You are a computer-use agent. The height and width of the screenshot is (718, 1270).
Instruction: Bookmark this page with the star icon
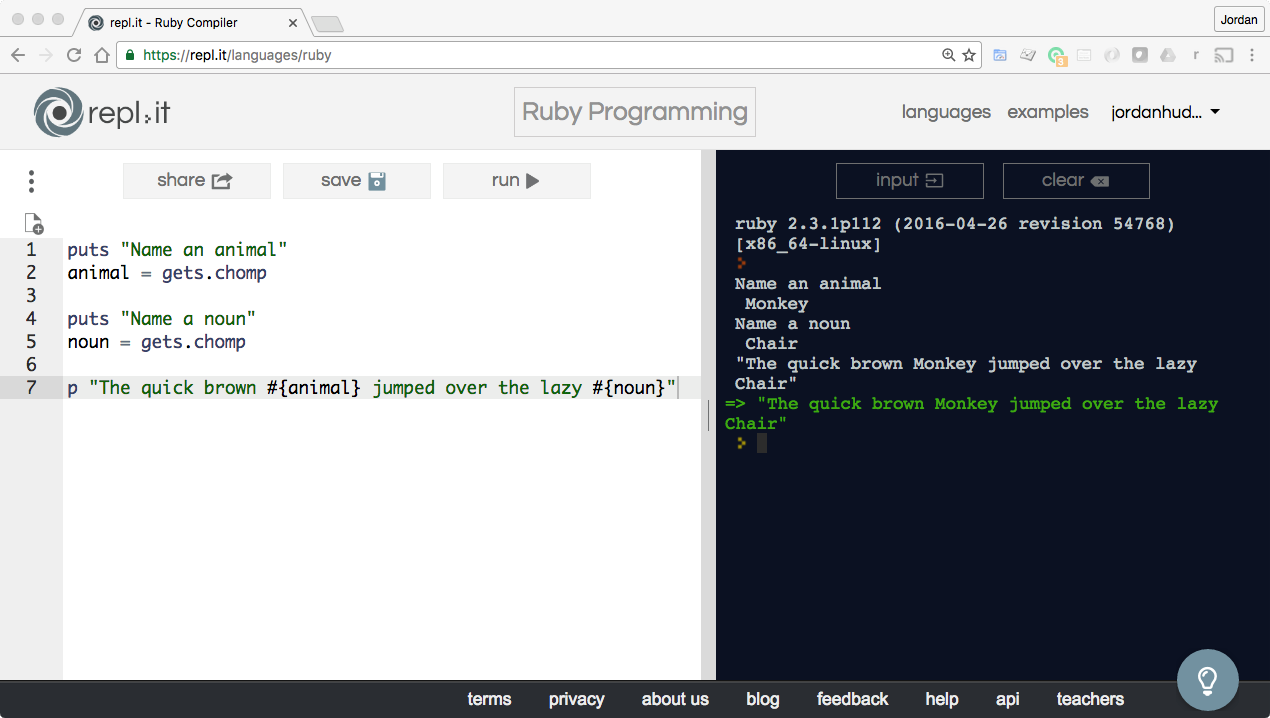(x=969, y=56)
